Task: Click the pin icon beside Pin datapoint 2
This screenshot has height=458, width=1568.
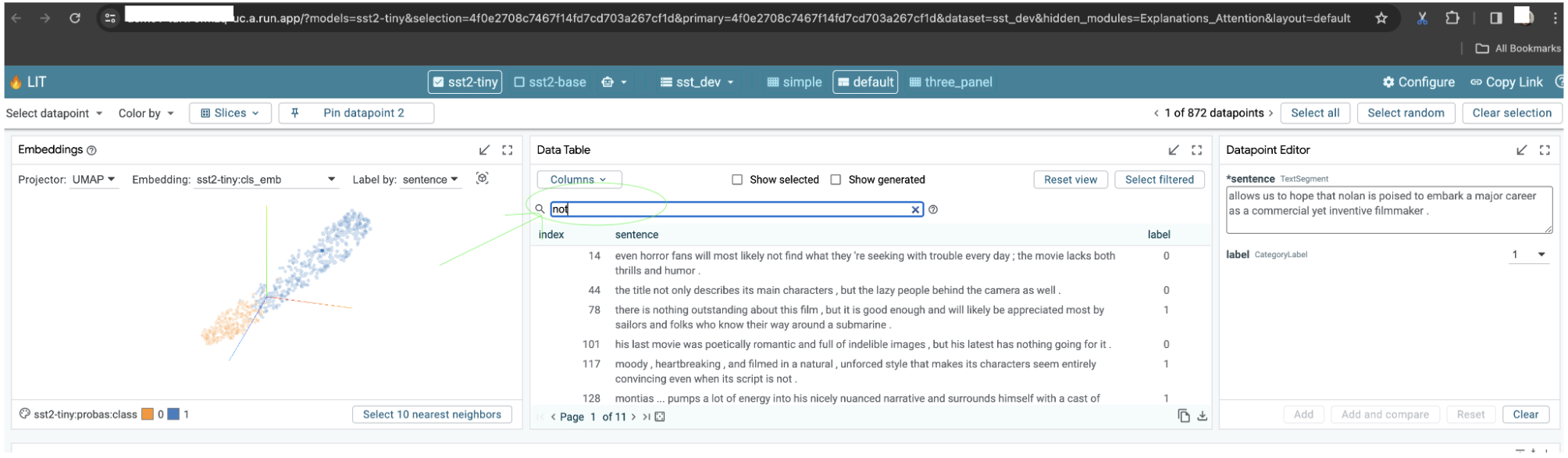Action: [295, 113]
